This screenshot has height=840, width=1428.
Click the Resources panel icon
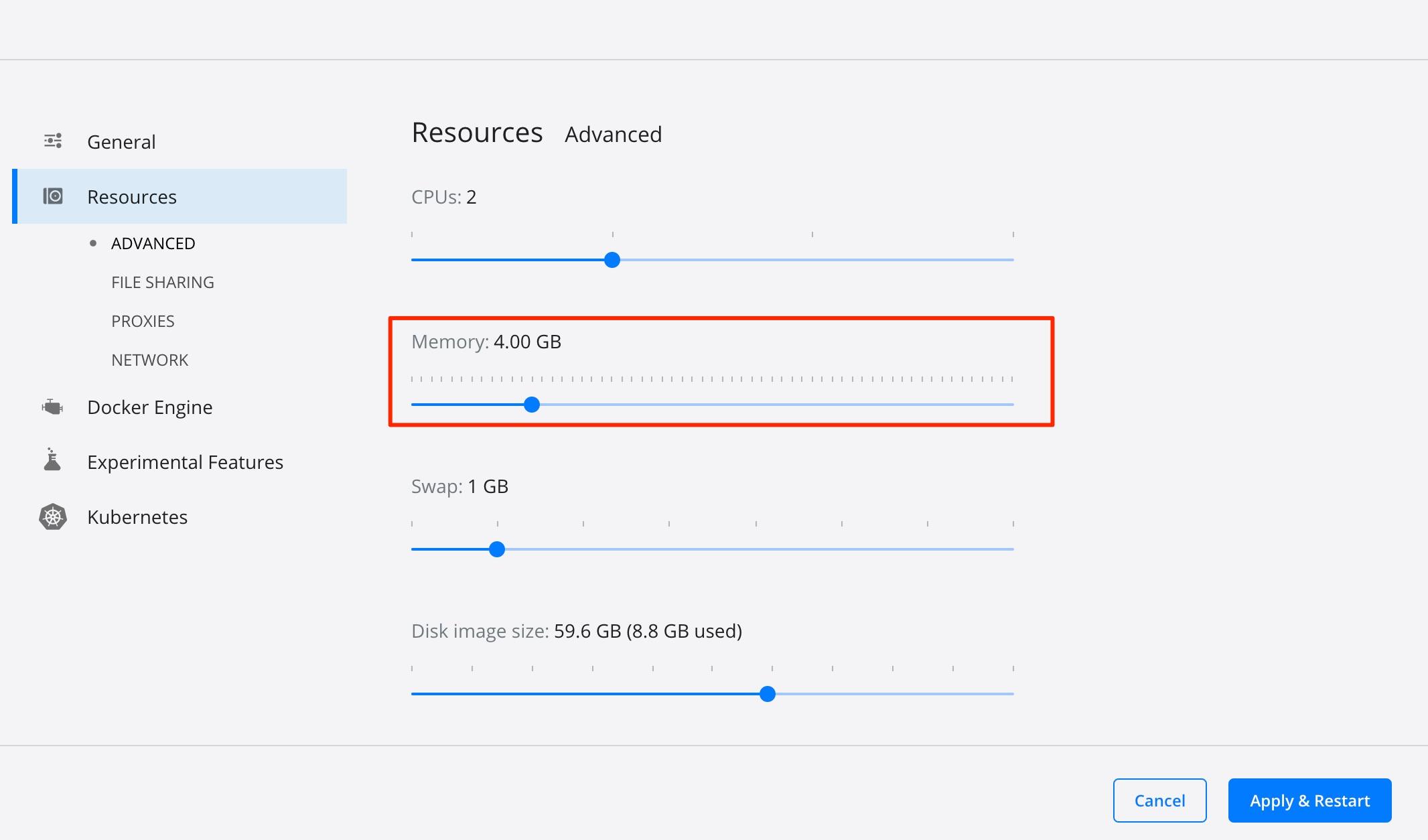point(54,196)
